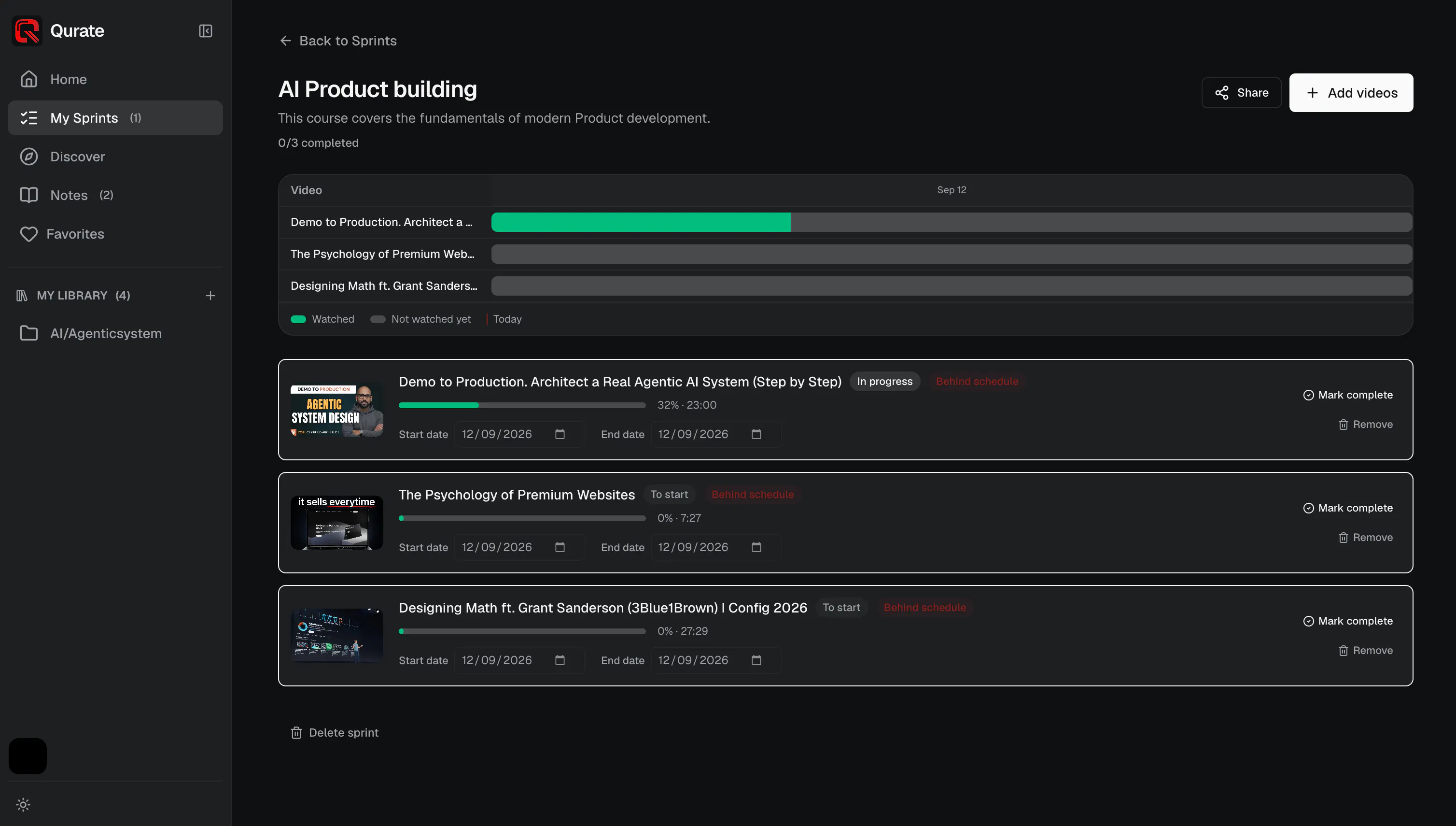Mark Demo to Production video complete
The image size is (1456, 826).
1348,395
